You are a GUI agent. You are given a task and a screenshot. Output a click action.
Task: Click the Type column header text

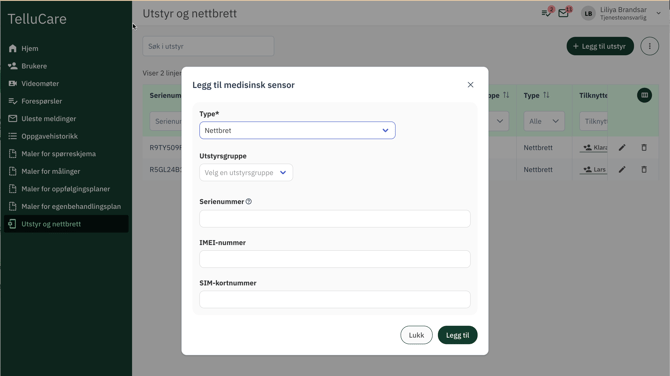532,95
